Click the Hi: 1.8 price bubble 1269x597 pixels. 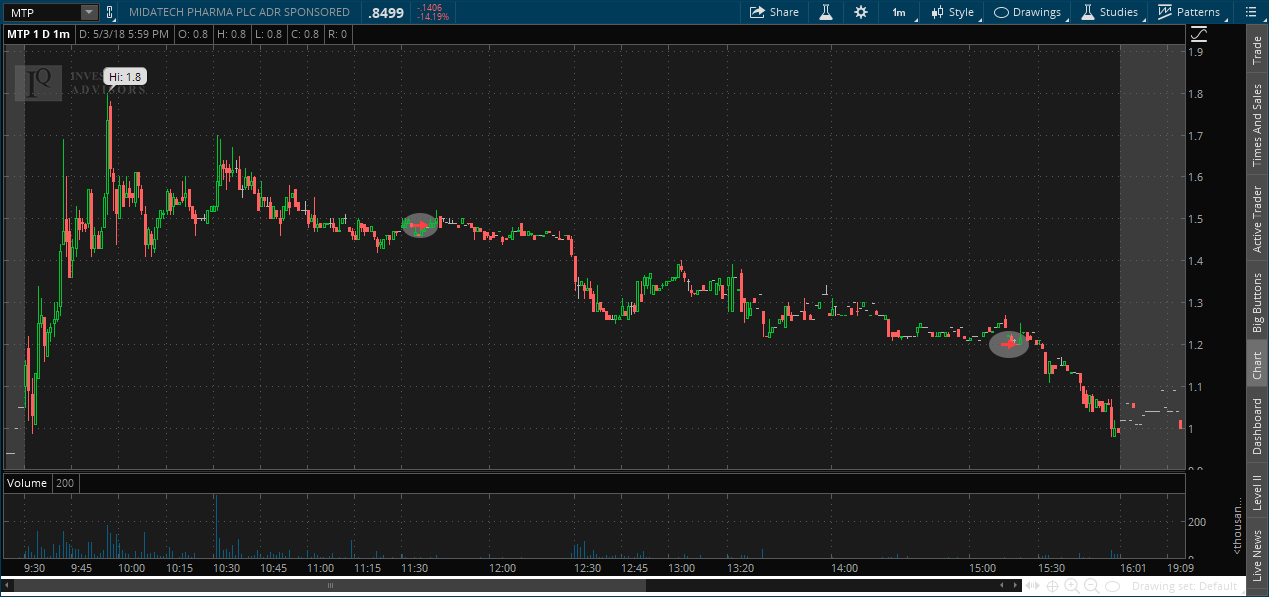pyautogui.click(x=126, y=76)
